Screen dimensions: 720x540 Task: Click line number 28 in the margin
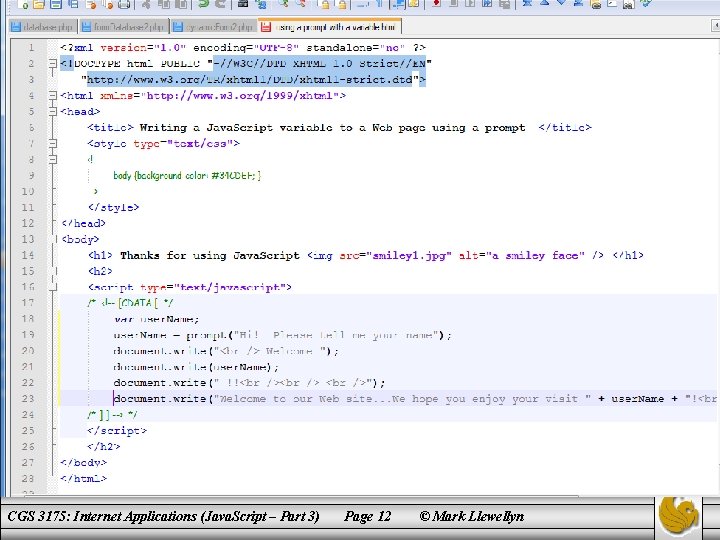pyautogui.click(x=28, y=478)
